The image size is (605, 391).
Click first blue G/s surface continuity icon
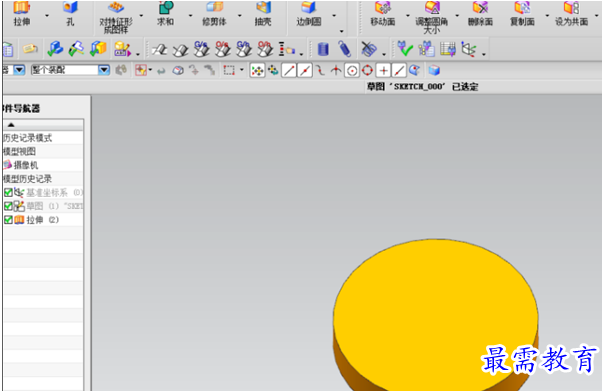[201, 49]
